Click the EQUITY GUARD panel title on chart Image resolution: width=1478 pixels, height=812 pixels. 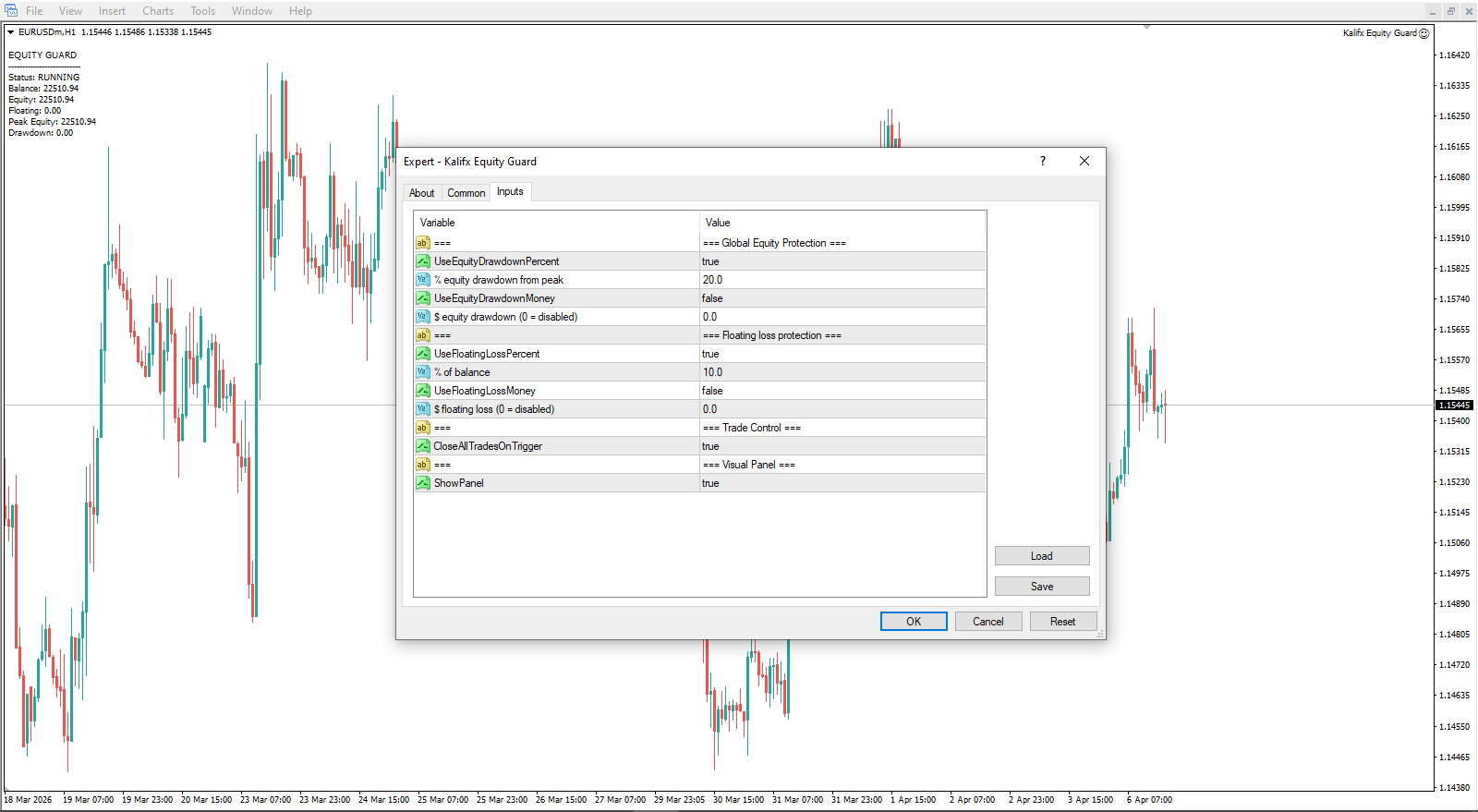click(42, 55)
